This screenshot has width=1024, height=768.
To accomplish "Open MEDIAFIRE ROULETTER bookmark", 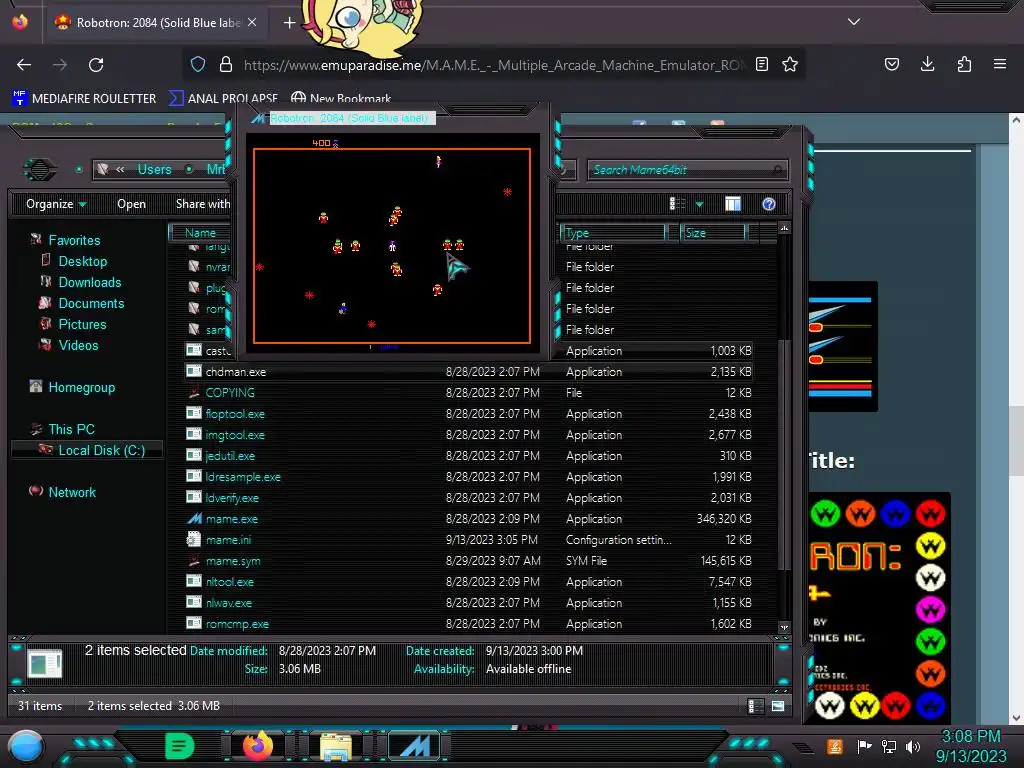I will 84,99.
